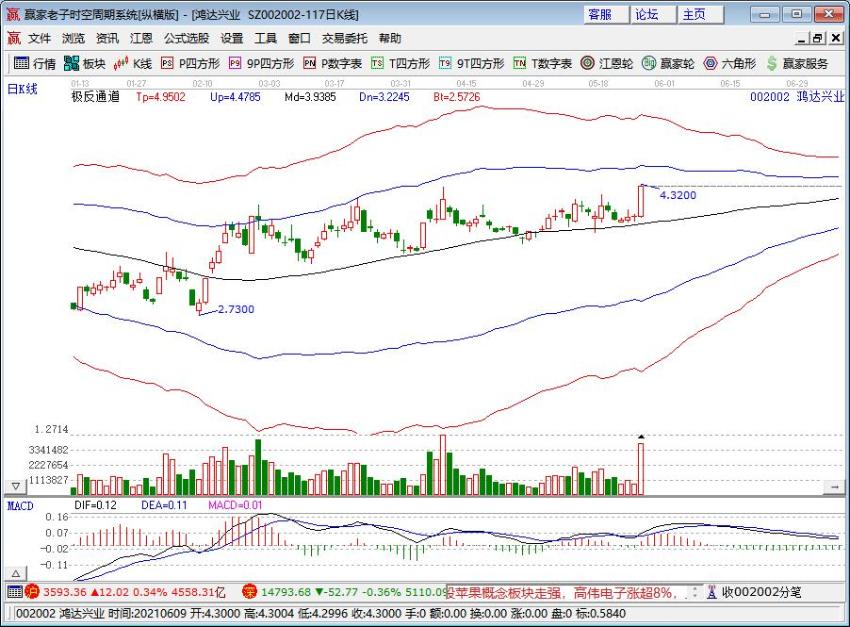This screenshot has height=627, width=850.
Task: Click the 极反通道 indicator name
Action: point(95,97)
